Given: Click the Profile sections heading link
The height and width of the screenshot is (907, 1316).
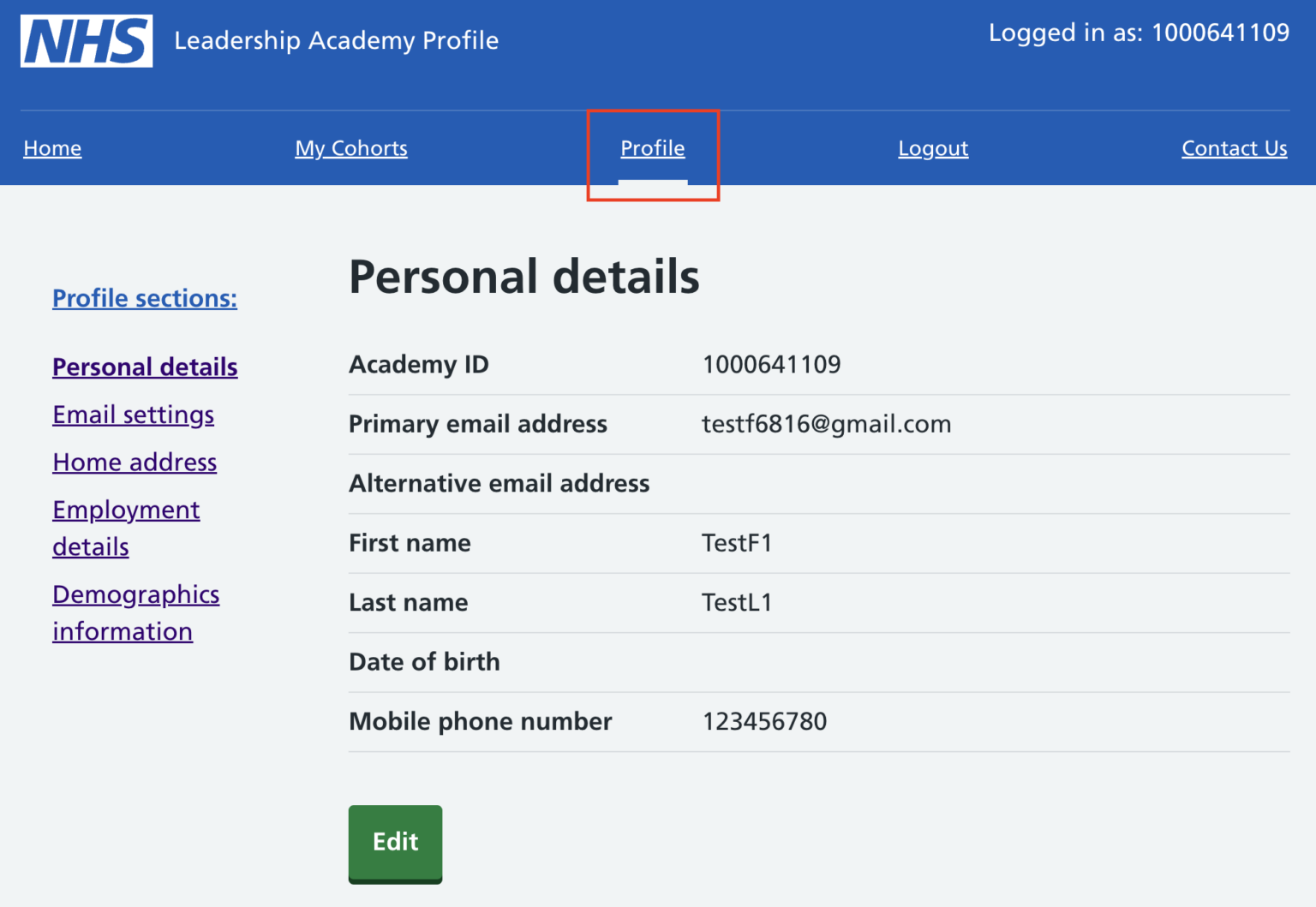Looking at the screenshot, I should 145,298.
